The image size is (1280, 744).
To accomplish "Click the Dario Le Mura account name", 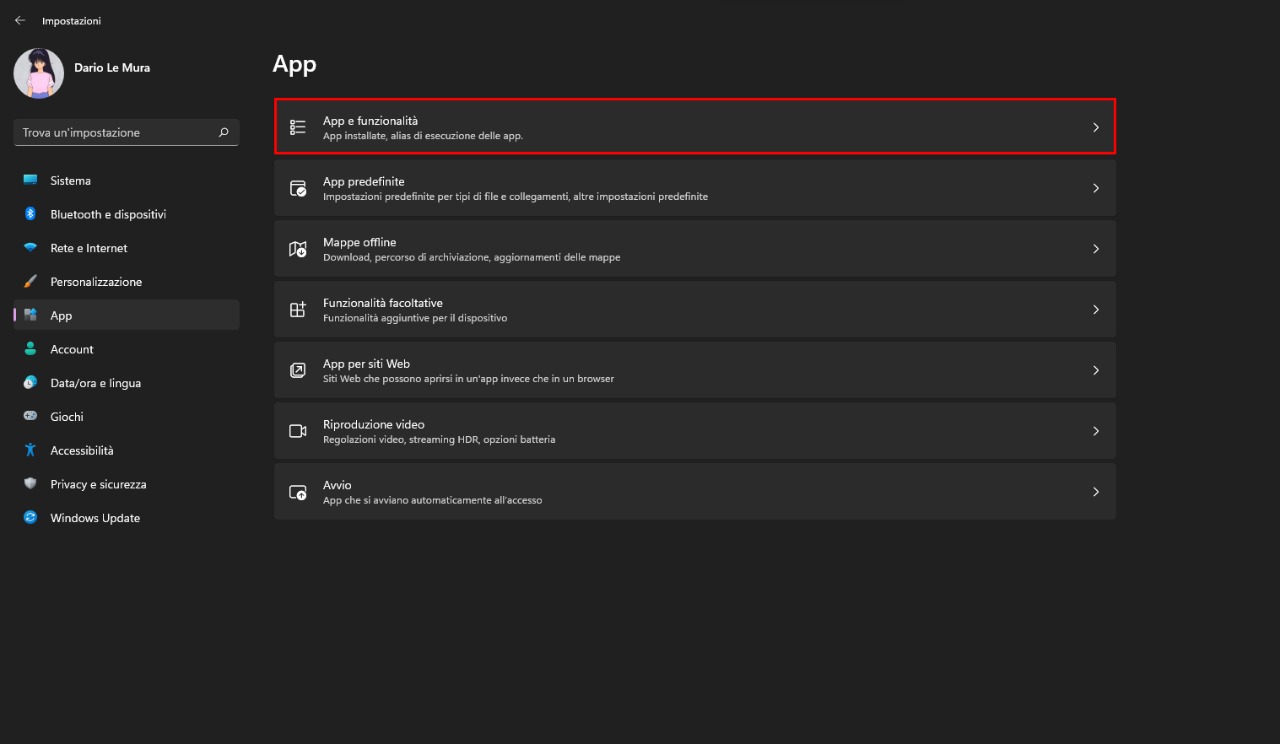I will [x=112, y=67].
